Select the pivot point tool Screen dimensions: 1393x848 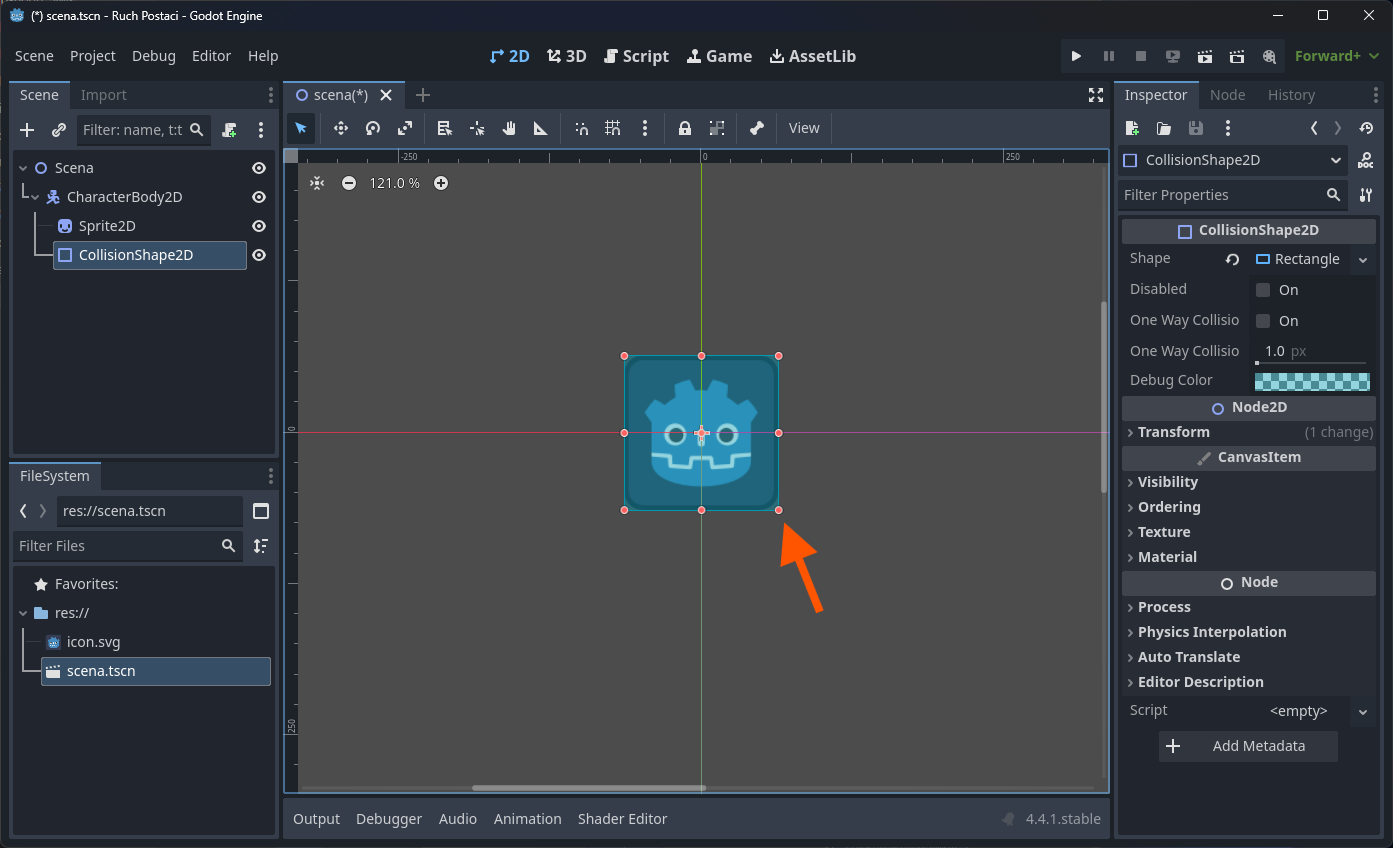click(477, 128)
